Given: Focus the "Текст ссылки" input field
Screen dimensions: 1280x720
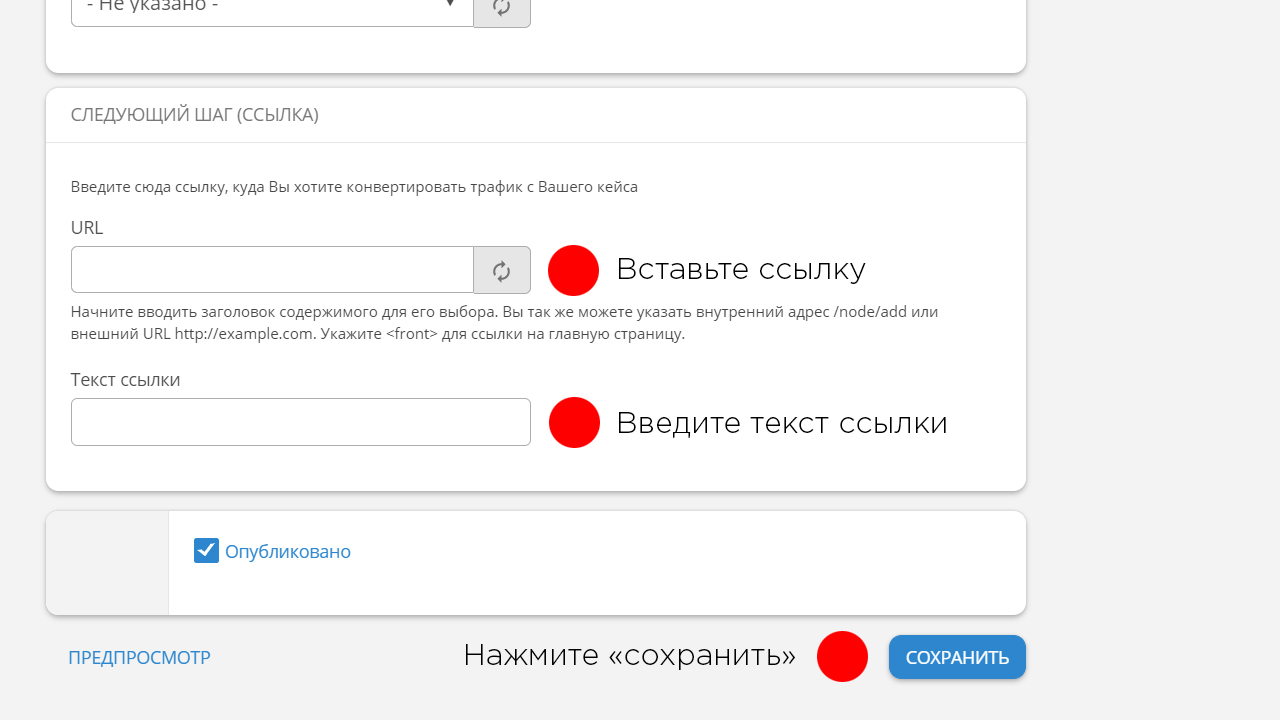Looking at the screenshot, I should coord(301,422).
